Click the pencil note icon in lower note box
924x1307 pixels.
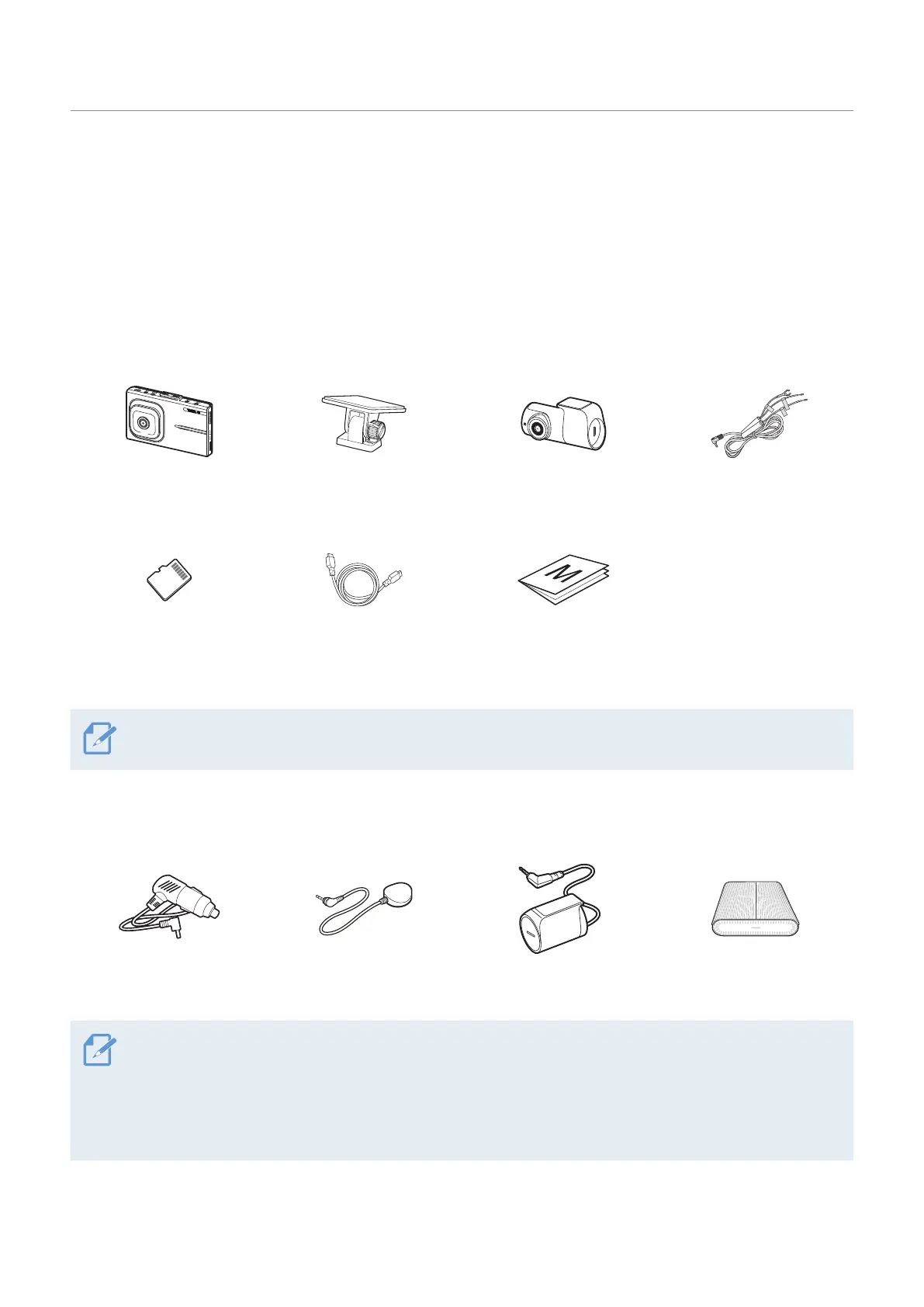pos(100,1050)
